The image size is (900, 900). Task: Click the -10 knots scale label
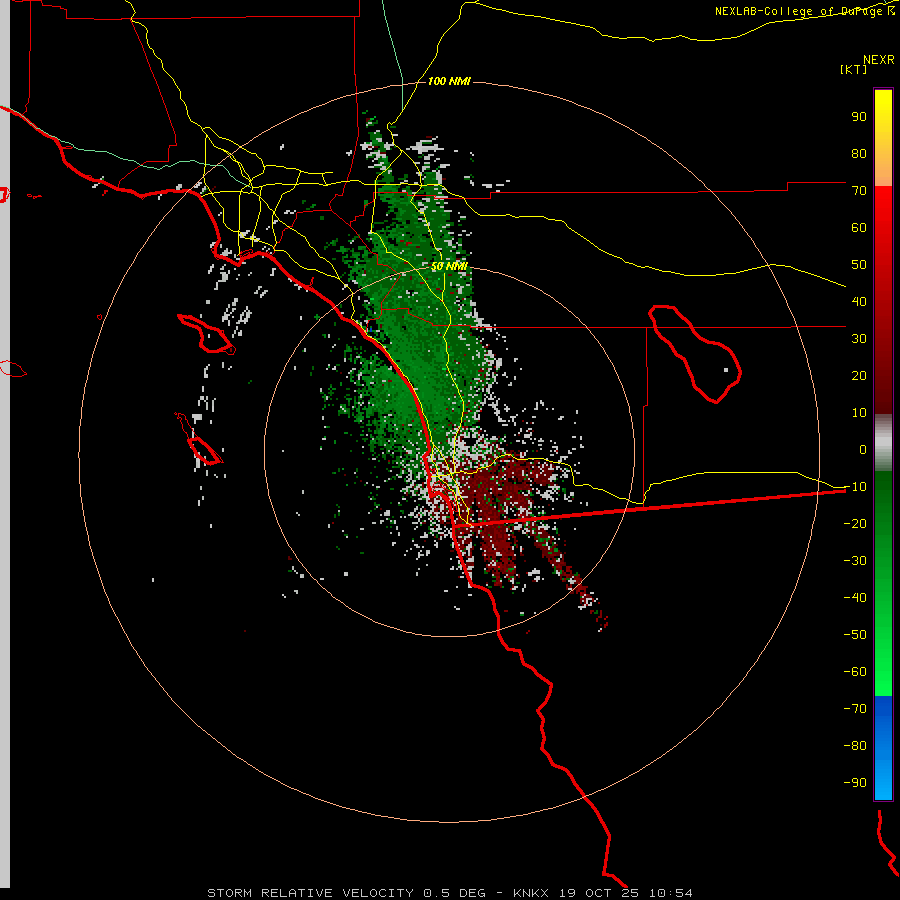tap(855, 487)
